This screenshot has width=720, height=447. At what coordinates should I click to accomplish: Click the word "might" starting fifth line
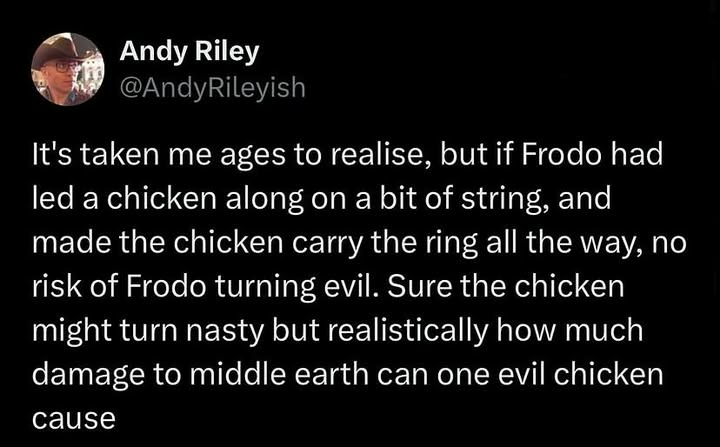63,329
